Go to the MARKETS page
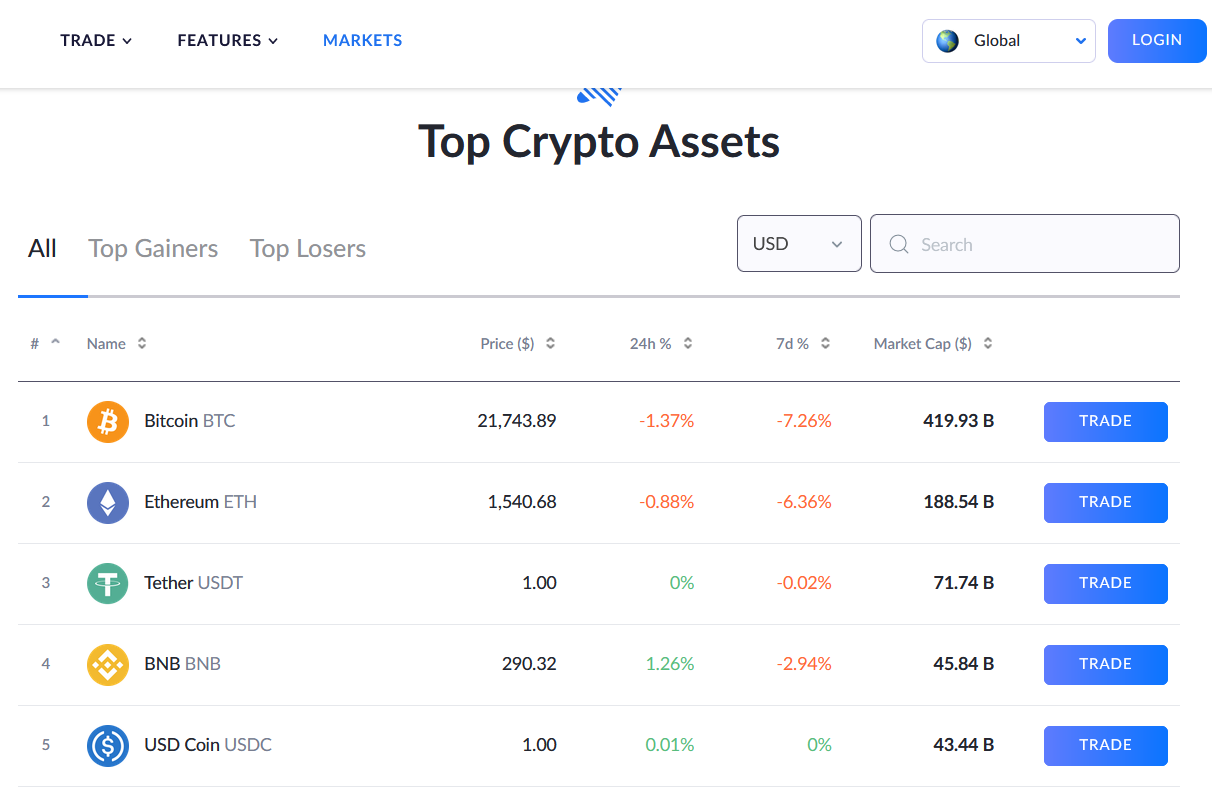Screen dimensions: 1212x790 coord(363,41)
